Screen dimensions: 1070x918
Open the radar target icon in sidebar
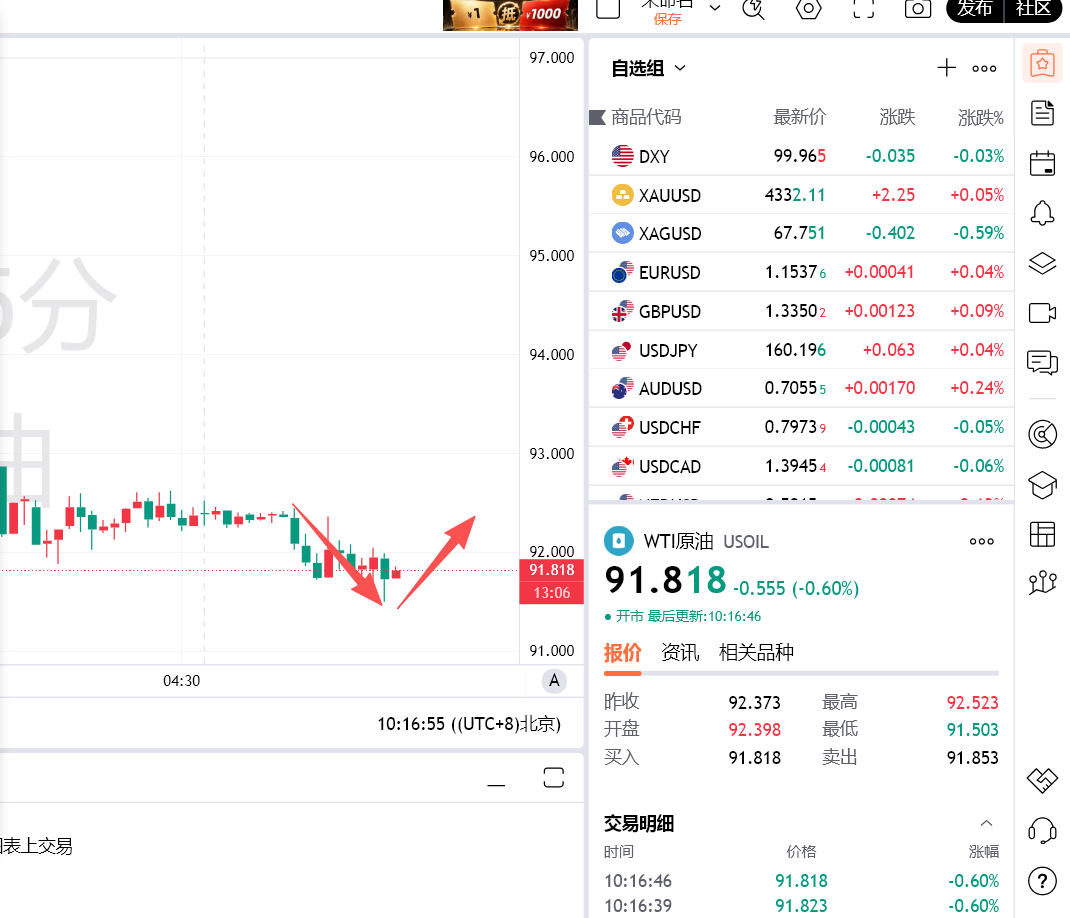pyautogui.click(x=1042, y=434)
